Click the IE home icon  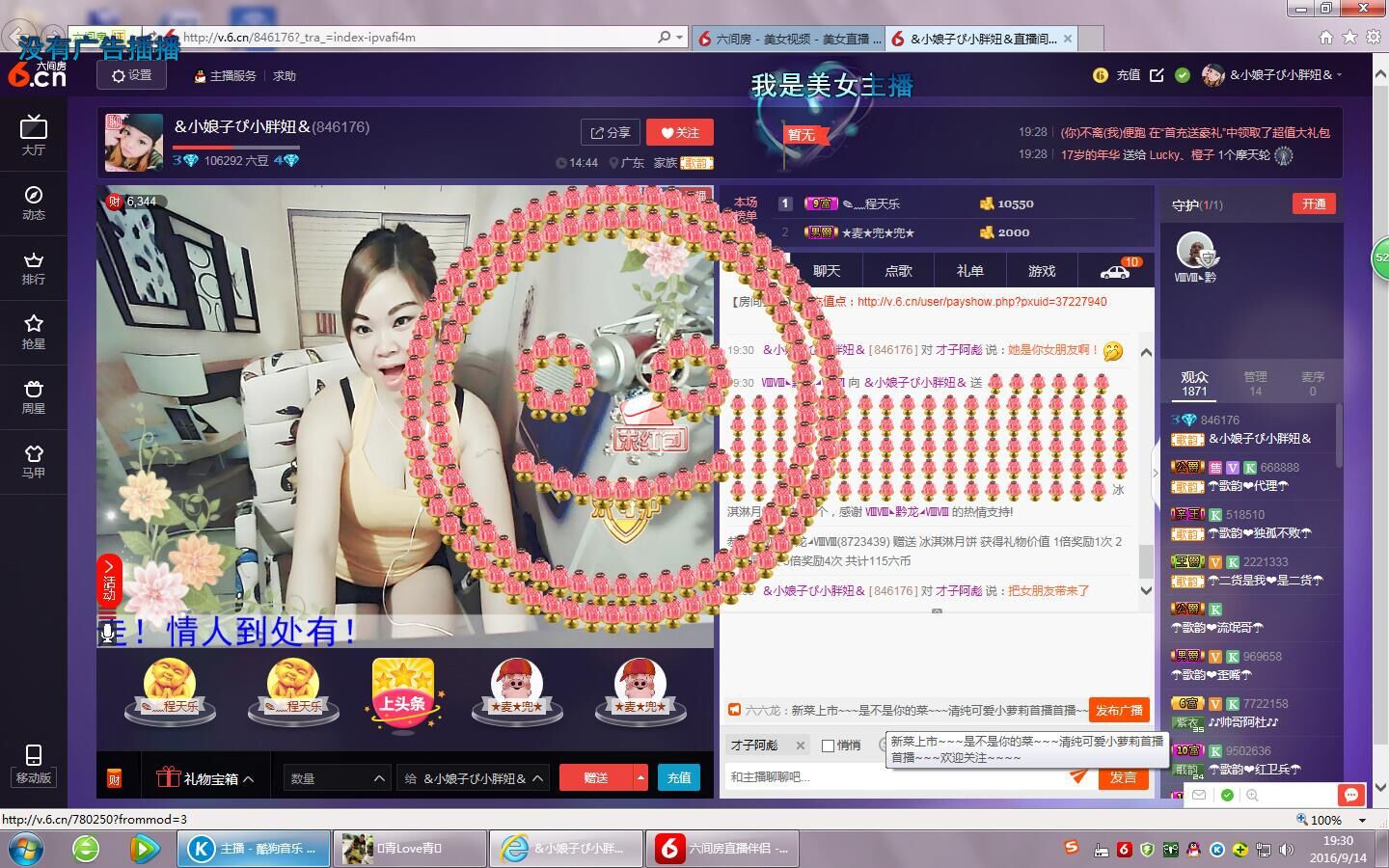[1326, 37]
